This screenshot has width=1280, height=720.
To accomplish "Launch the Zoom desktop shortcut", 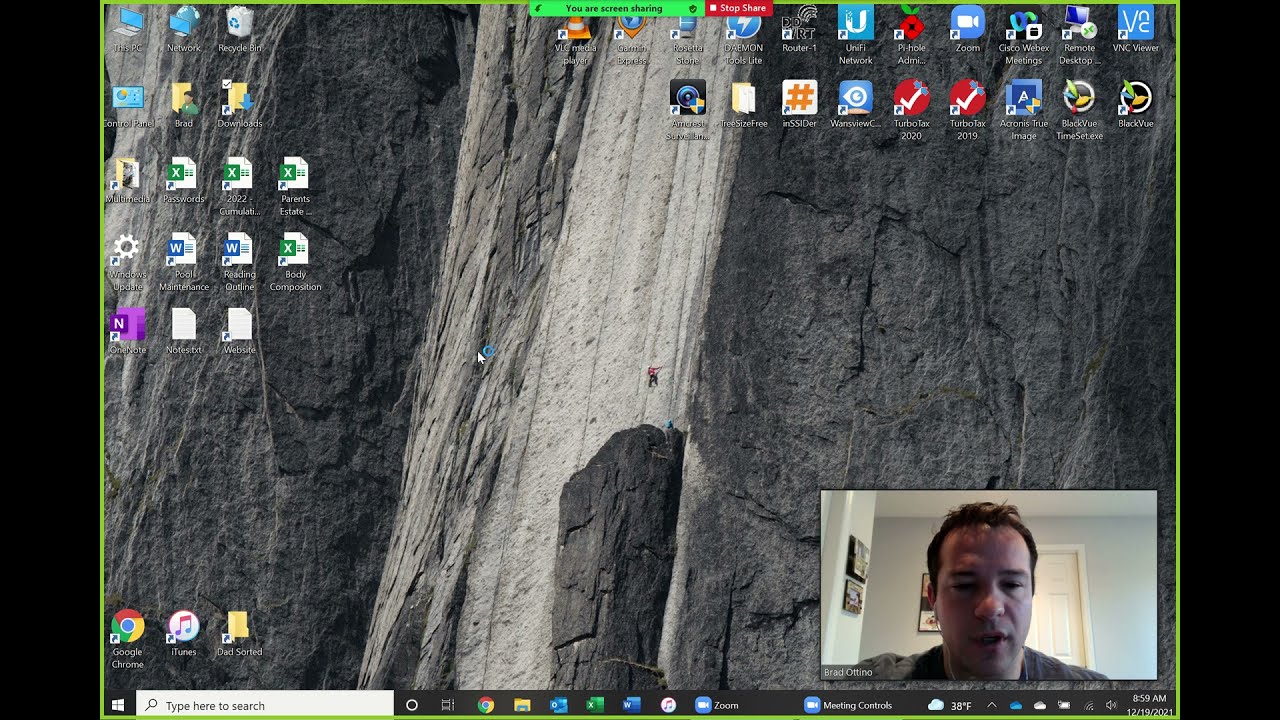I will tap(967, 30).
